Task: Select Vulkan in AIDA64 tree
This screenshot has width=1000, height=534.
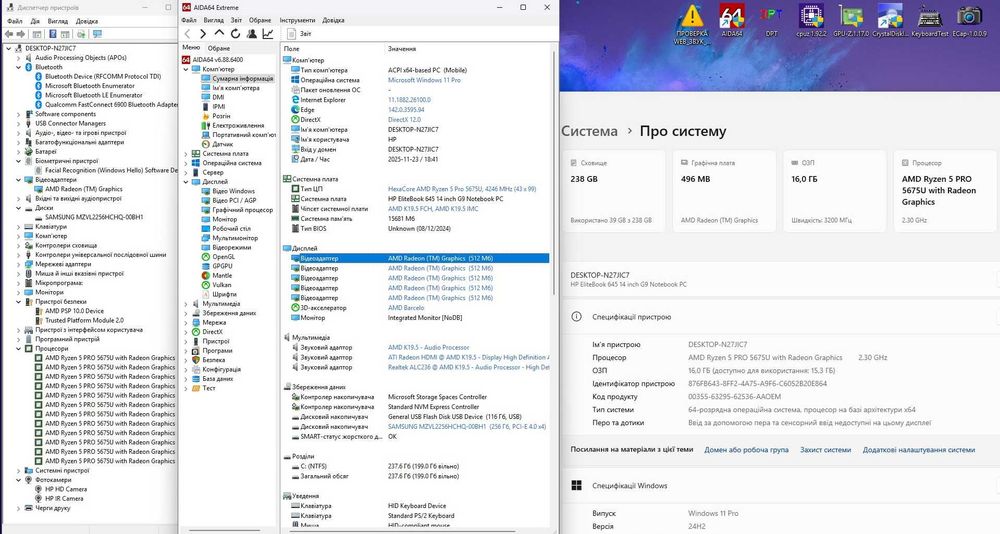Action: (221, 285)
